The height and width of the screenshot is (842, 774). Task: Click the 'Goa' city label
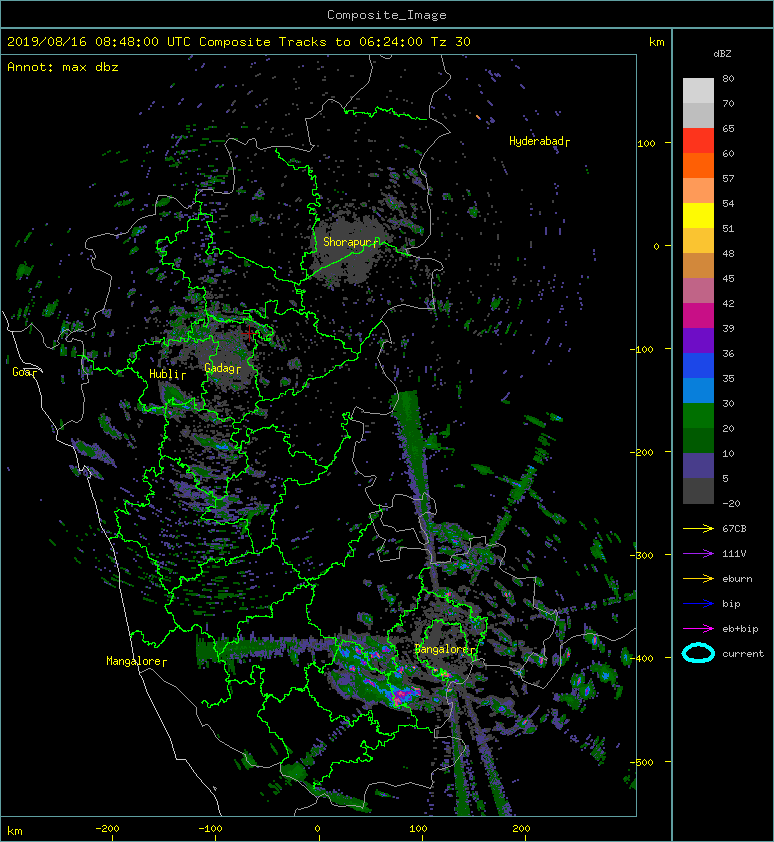pyautogui.click(x=21, y=372)
